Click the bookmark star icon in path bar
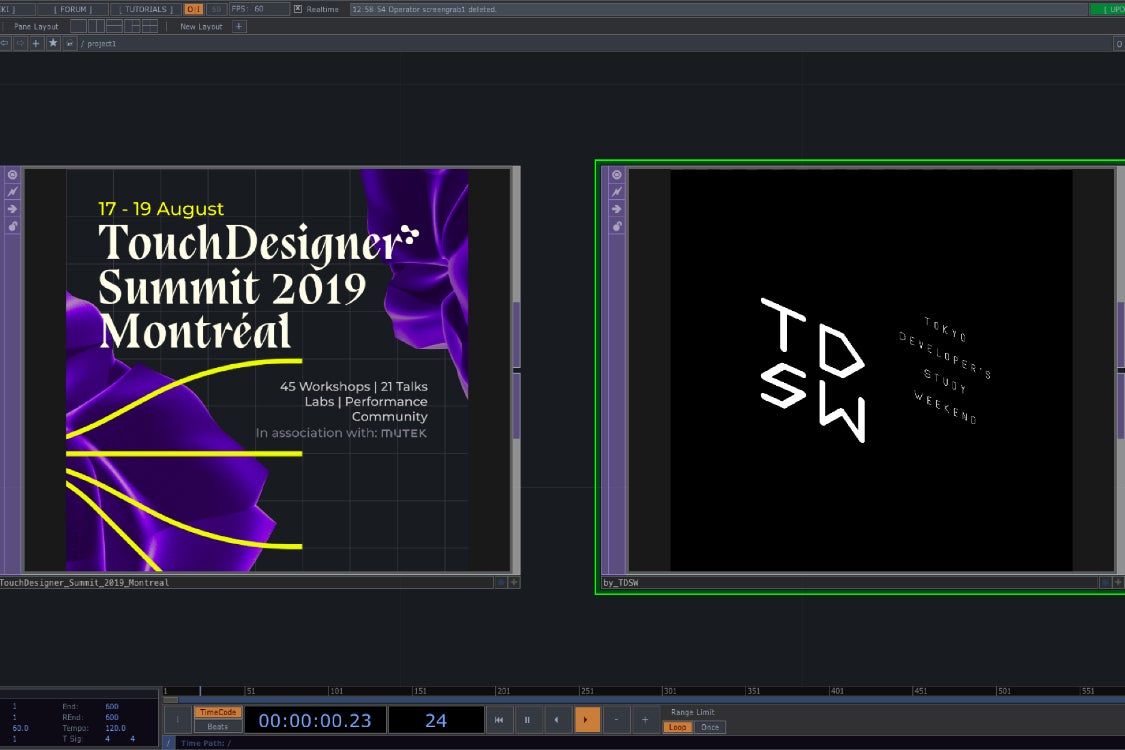 (x=53, y=44)
